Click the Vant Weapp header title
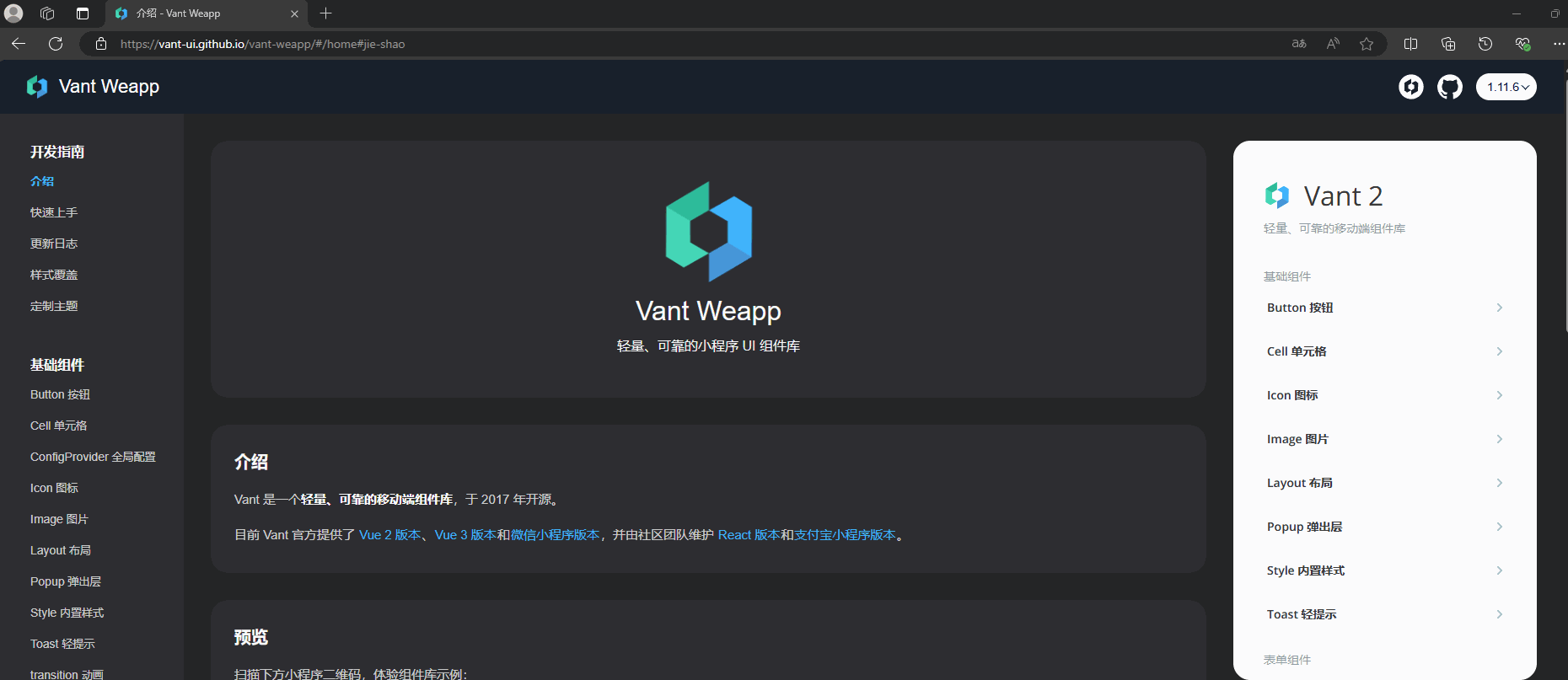 click(x=109, y=87)
